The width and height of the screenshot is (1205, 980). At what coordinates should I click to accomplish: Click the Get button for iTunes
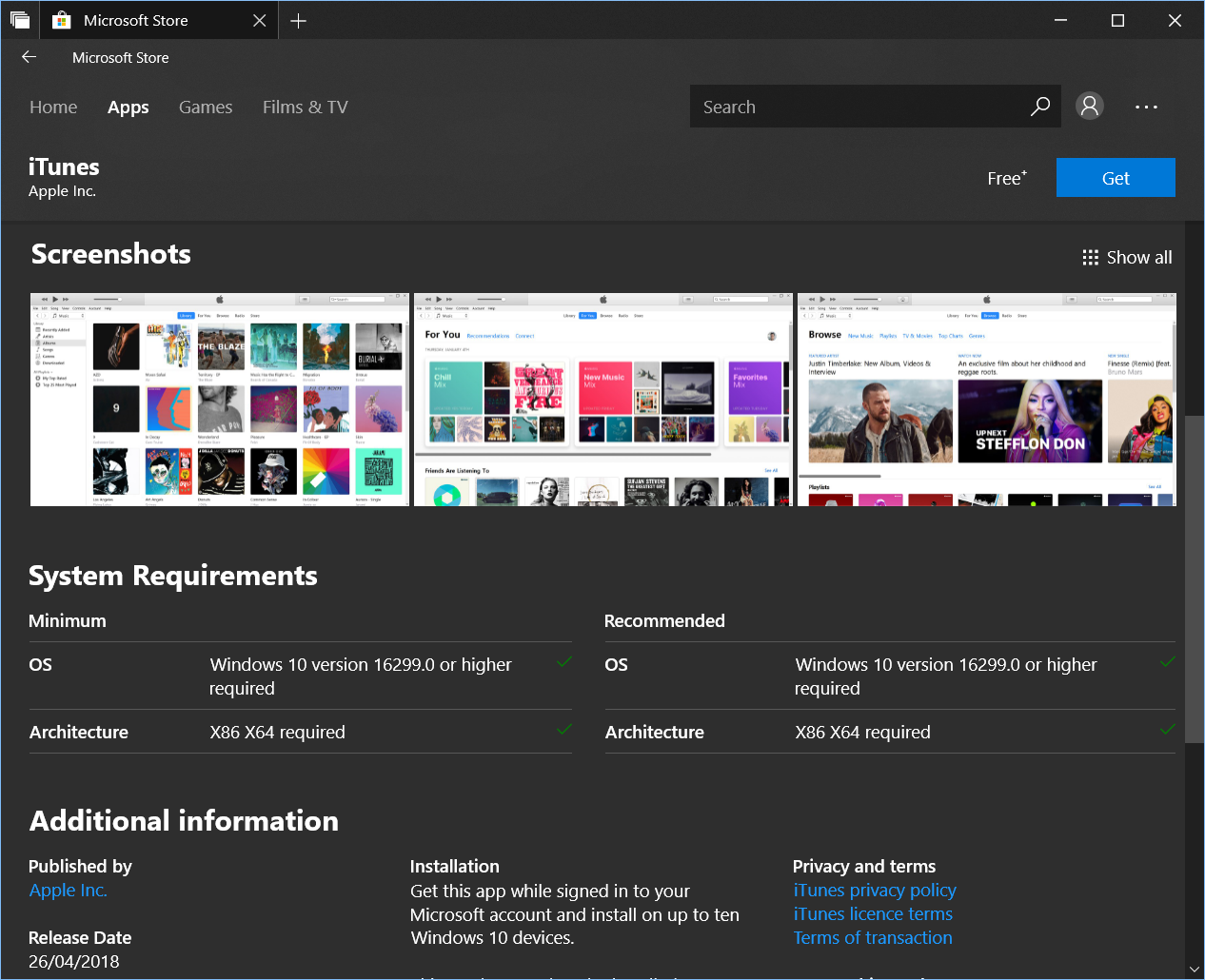(x=1116, y=178)
